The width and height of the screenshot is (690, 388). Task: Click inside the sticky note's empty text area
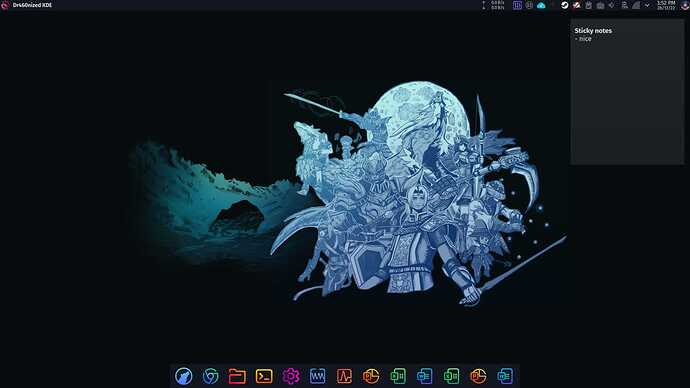click(x=627, y=103)
